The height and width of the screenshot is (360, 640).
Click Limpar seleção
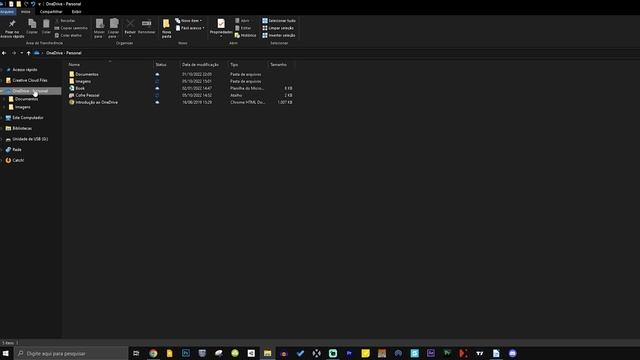coord(278,28)
